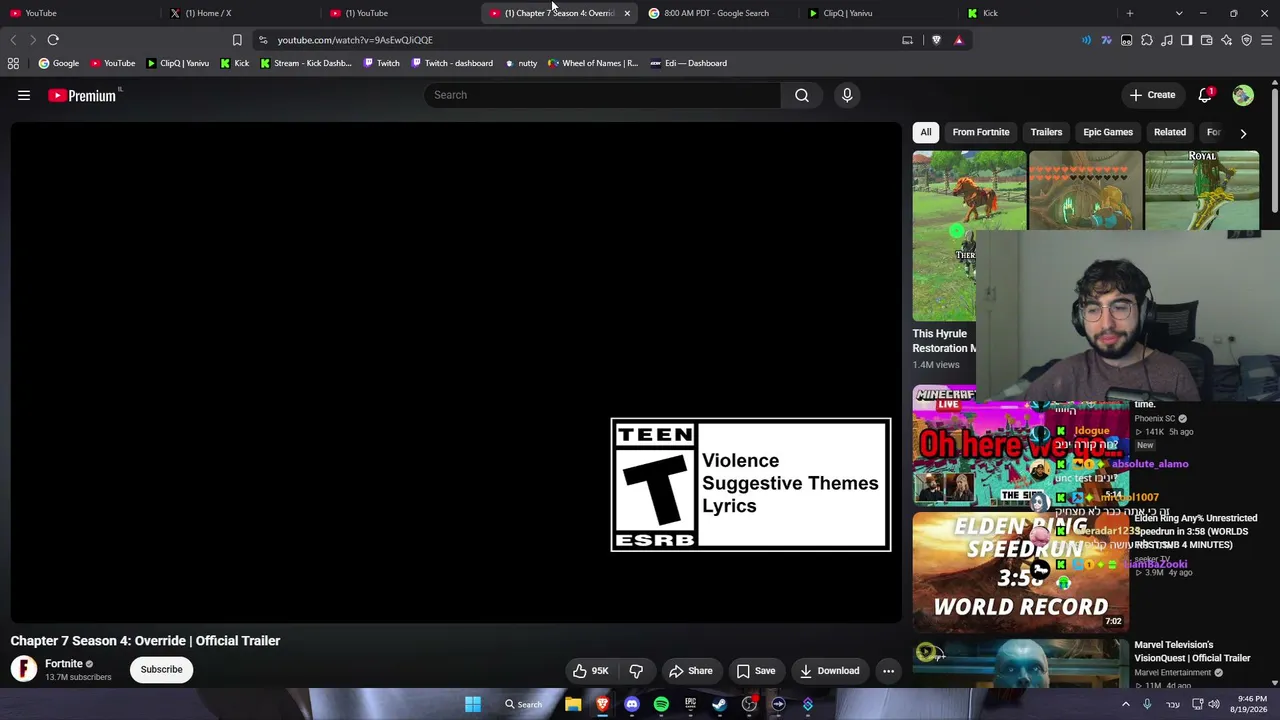Select the All filter chip
This screenshot has height=720, width=1280.
(x=926, y=132)
